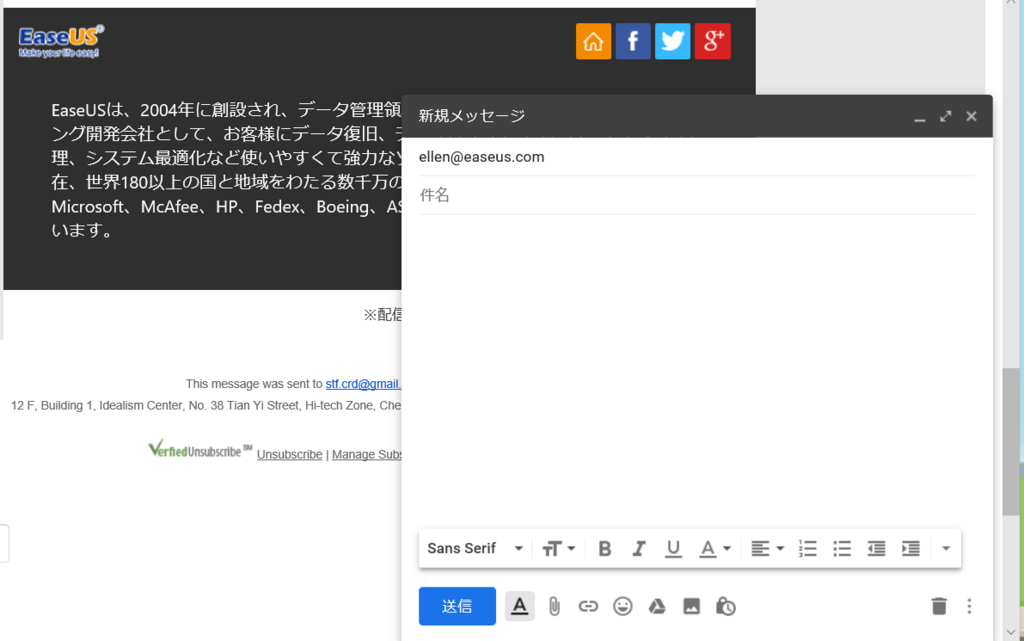The width and height of the screenshot is (1024, 641).
Task: Click the Unsubscribe link
Action: 289,454
